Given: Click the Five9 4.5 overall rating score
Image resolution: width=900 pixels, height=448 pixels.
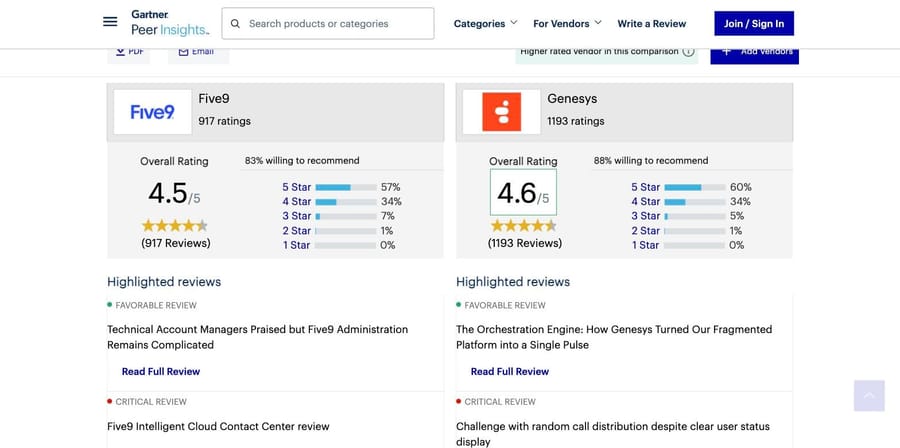Looking at the screenshot, I should (174, 193).
